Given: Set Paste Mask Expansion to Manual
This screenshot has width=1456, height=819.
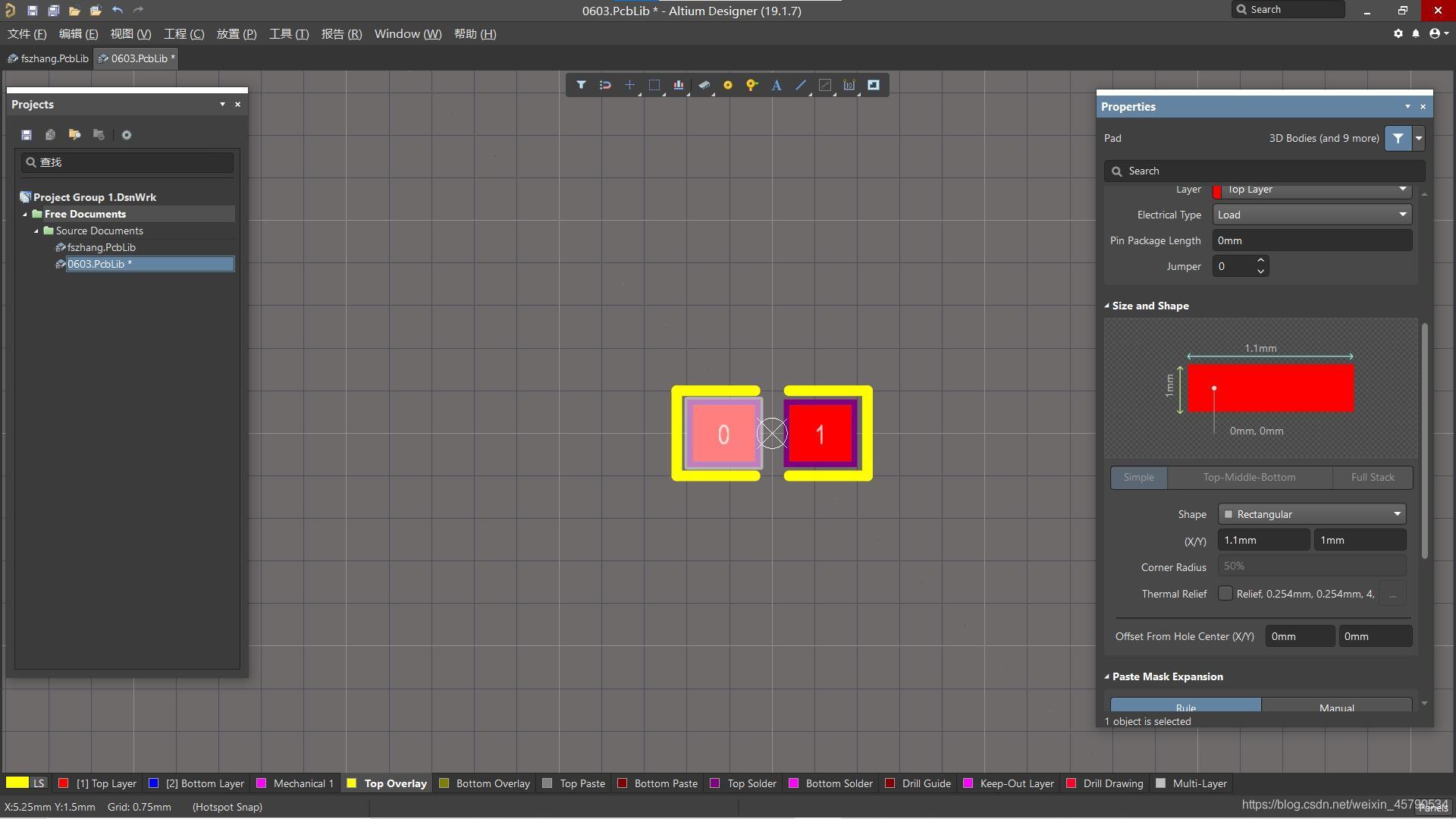Looking at the screenshot, I should [x=1336, y=705].
